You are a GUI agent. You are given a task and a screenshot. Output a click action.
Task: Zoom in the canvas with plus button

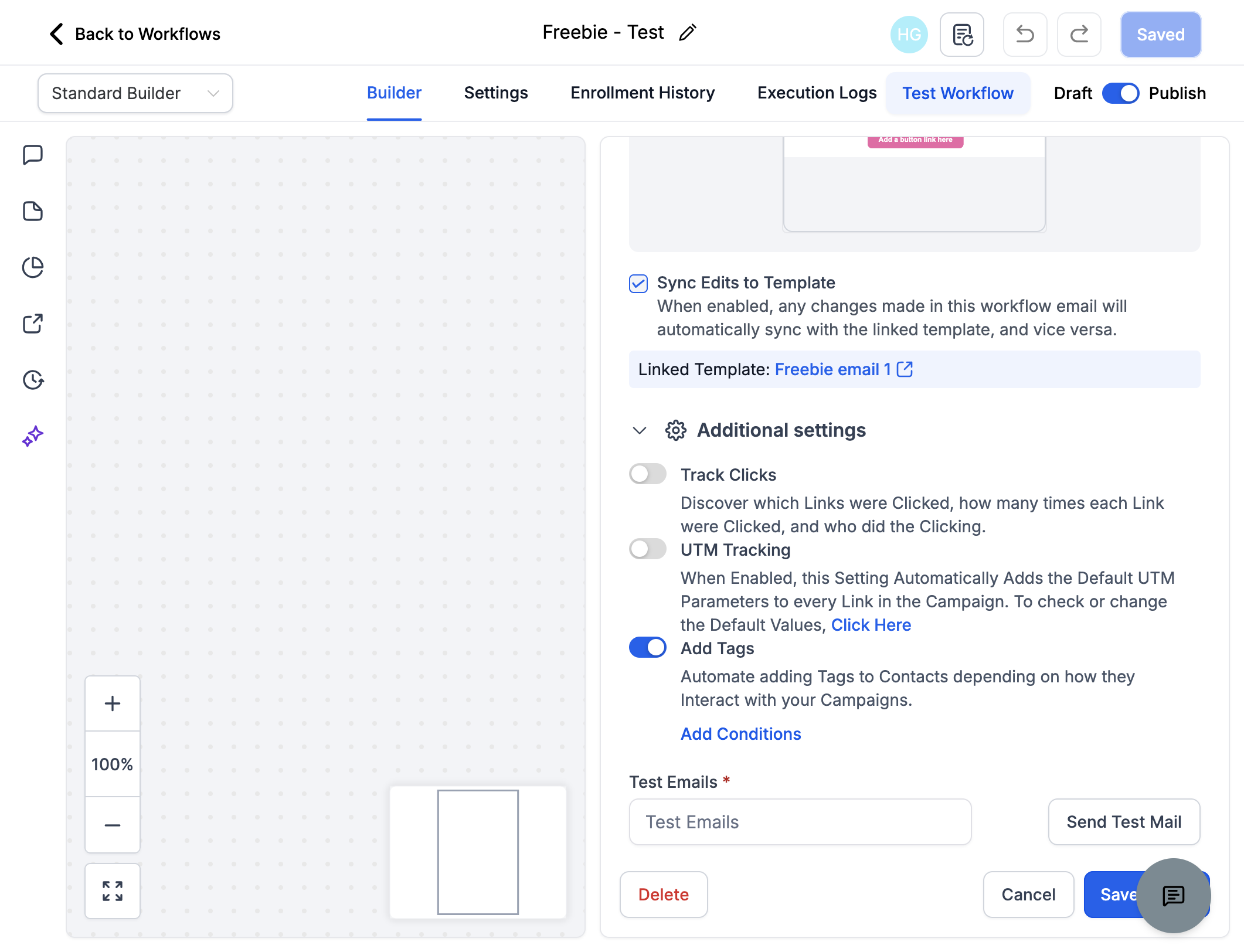point(113,703)
